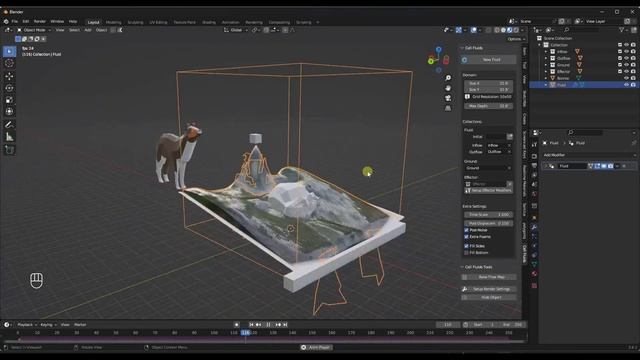Collapse the Cell Fluids Tools panel
The height and width of the screenshot is (360, 640).
click(478, 267)
